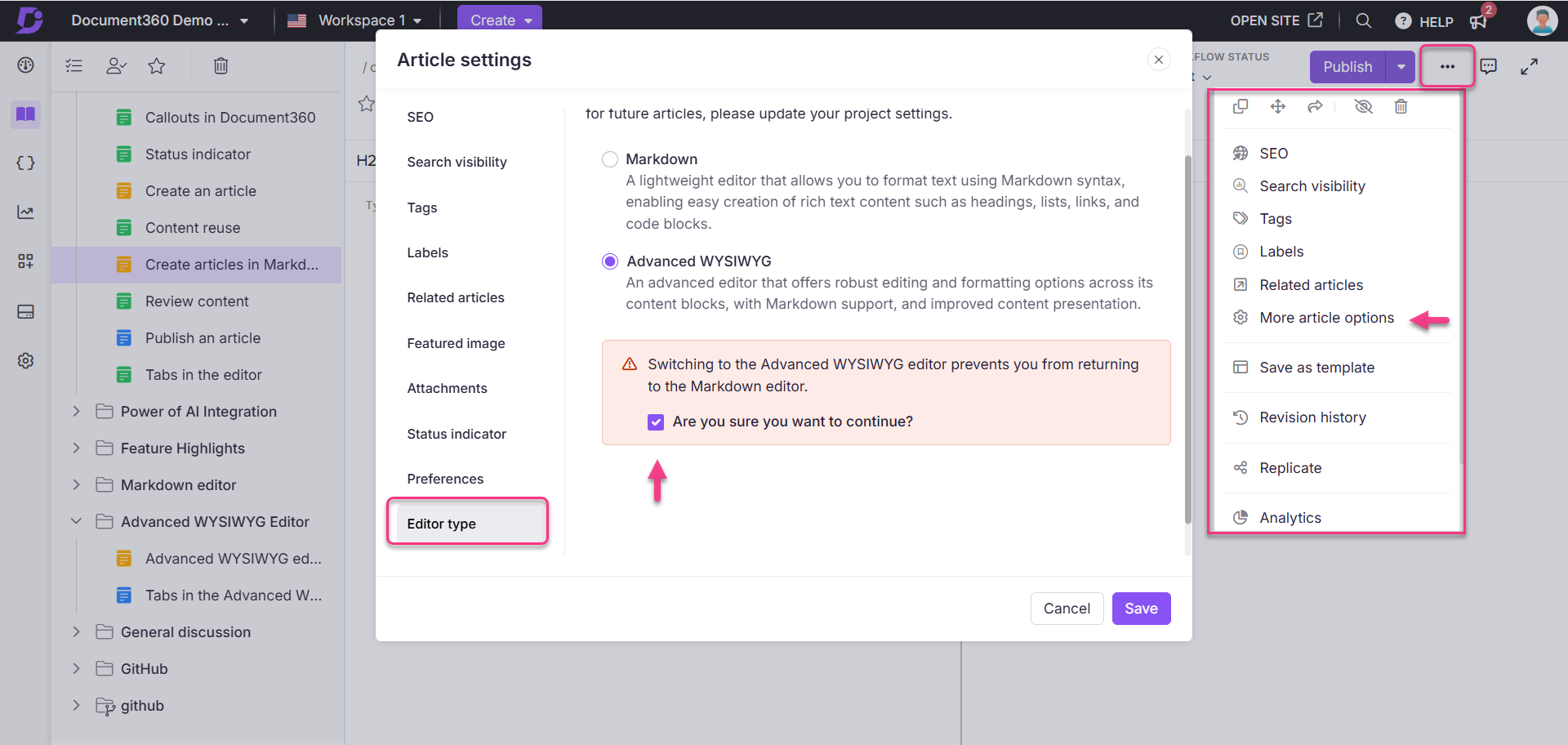Open the Search visibility settings tab

coord(457,162)
